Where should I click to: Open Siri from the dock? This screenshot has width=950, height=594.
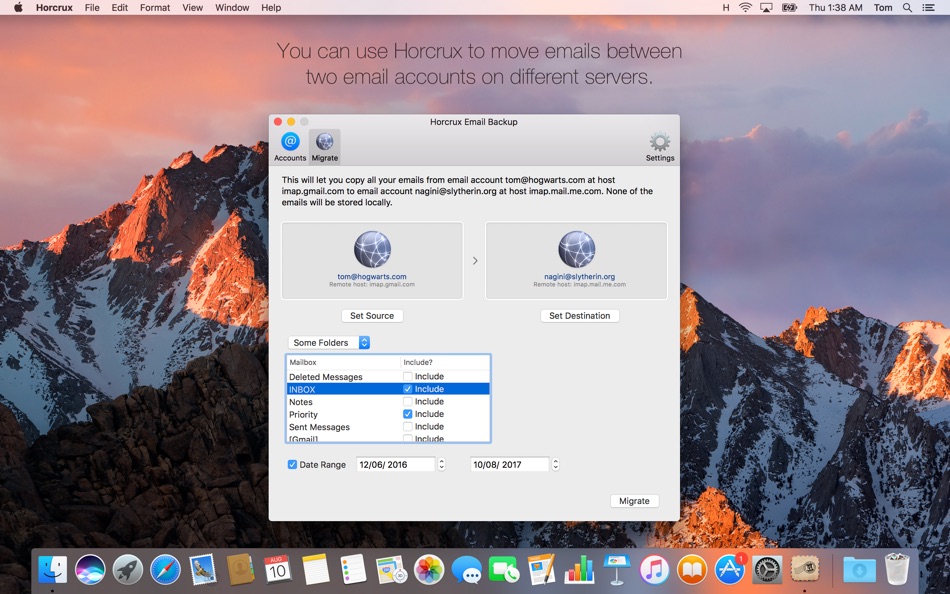pyautogui.click(x=90, y=570)
